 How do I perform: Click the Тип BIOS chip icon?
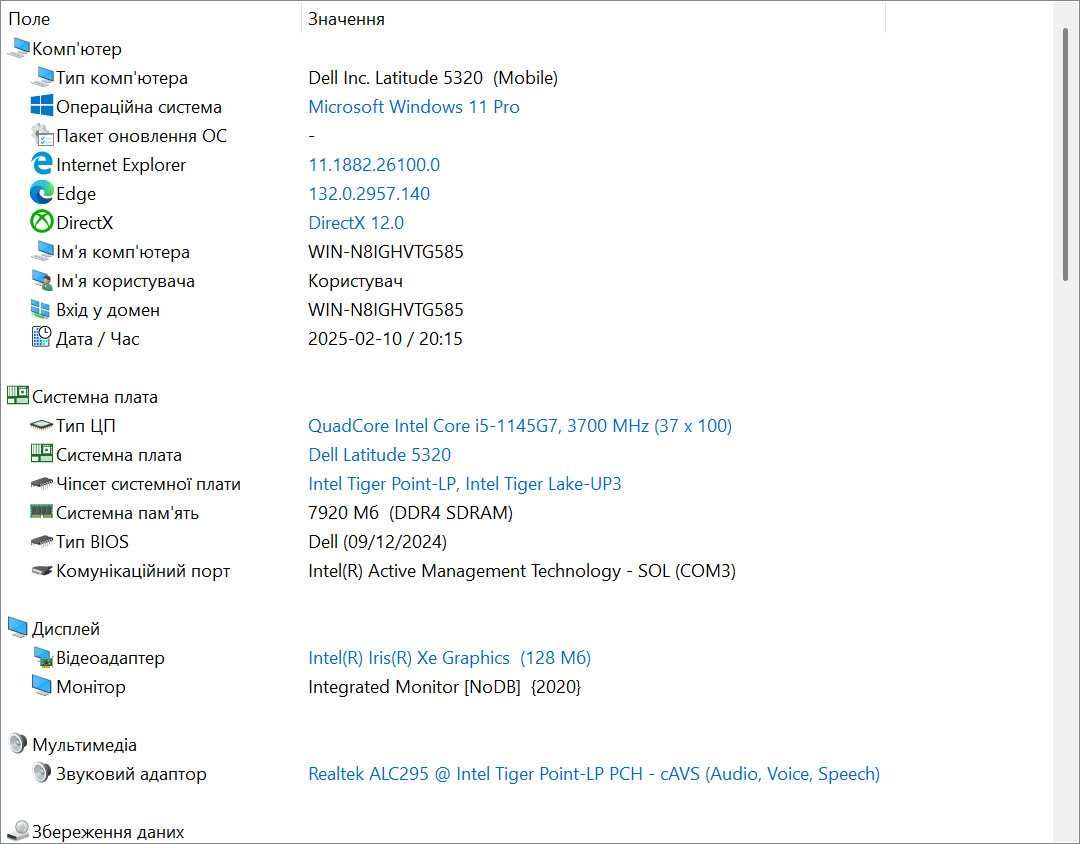click(42, 542)
